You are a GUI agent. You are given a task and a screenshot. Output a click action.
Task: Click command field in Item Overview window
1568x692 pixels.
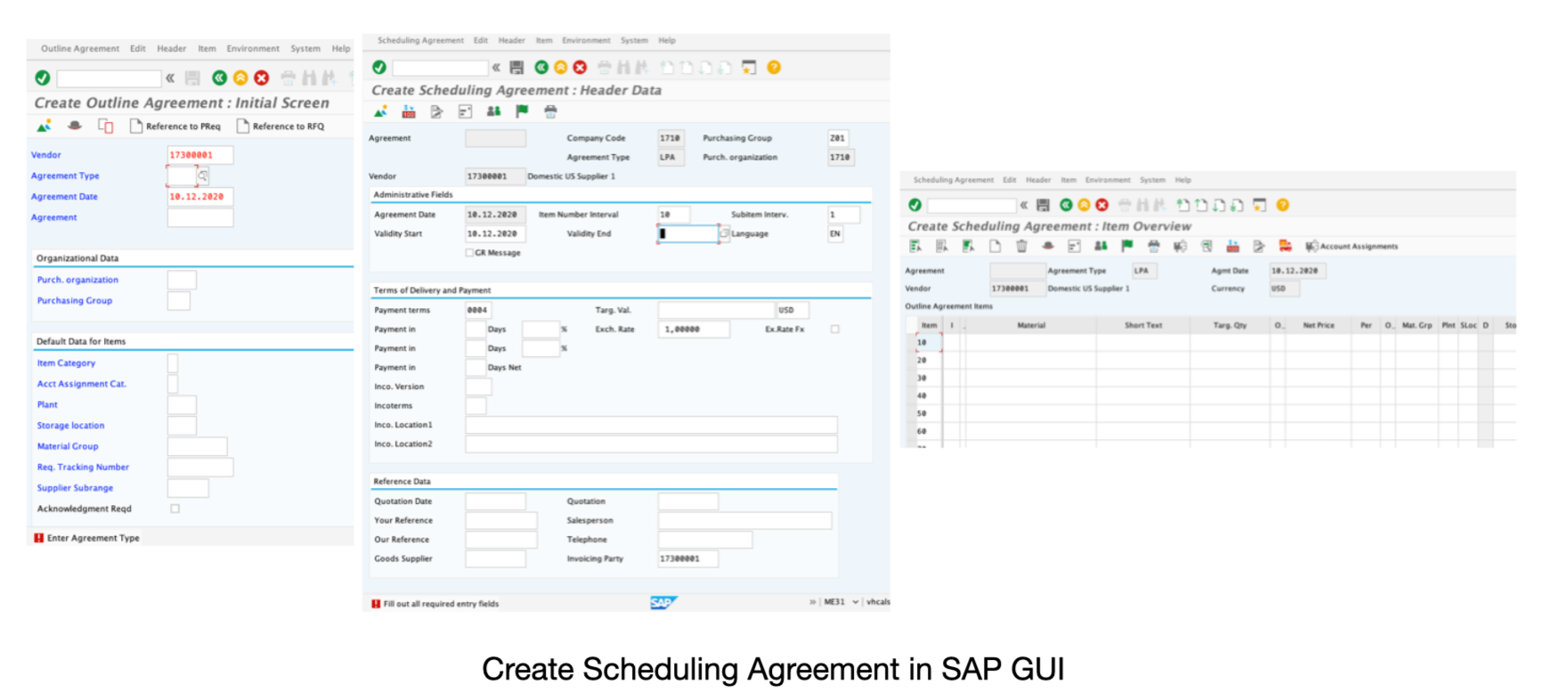tap(971, 205)
